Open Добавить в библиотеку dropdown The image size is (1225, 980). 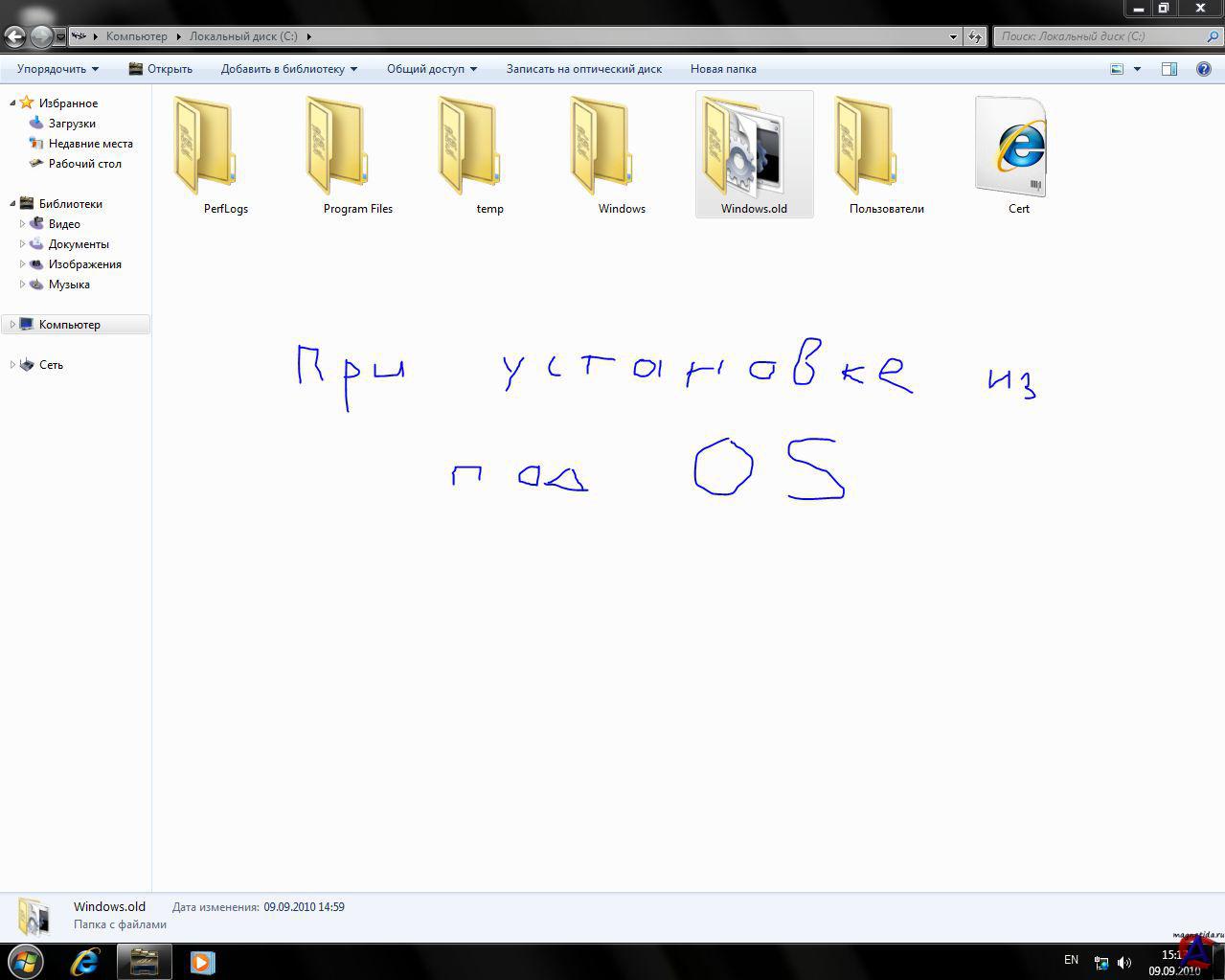[x=288, y=69]
